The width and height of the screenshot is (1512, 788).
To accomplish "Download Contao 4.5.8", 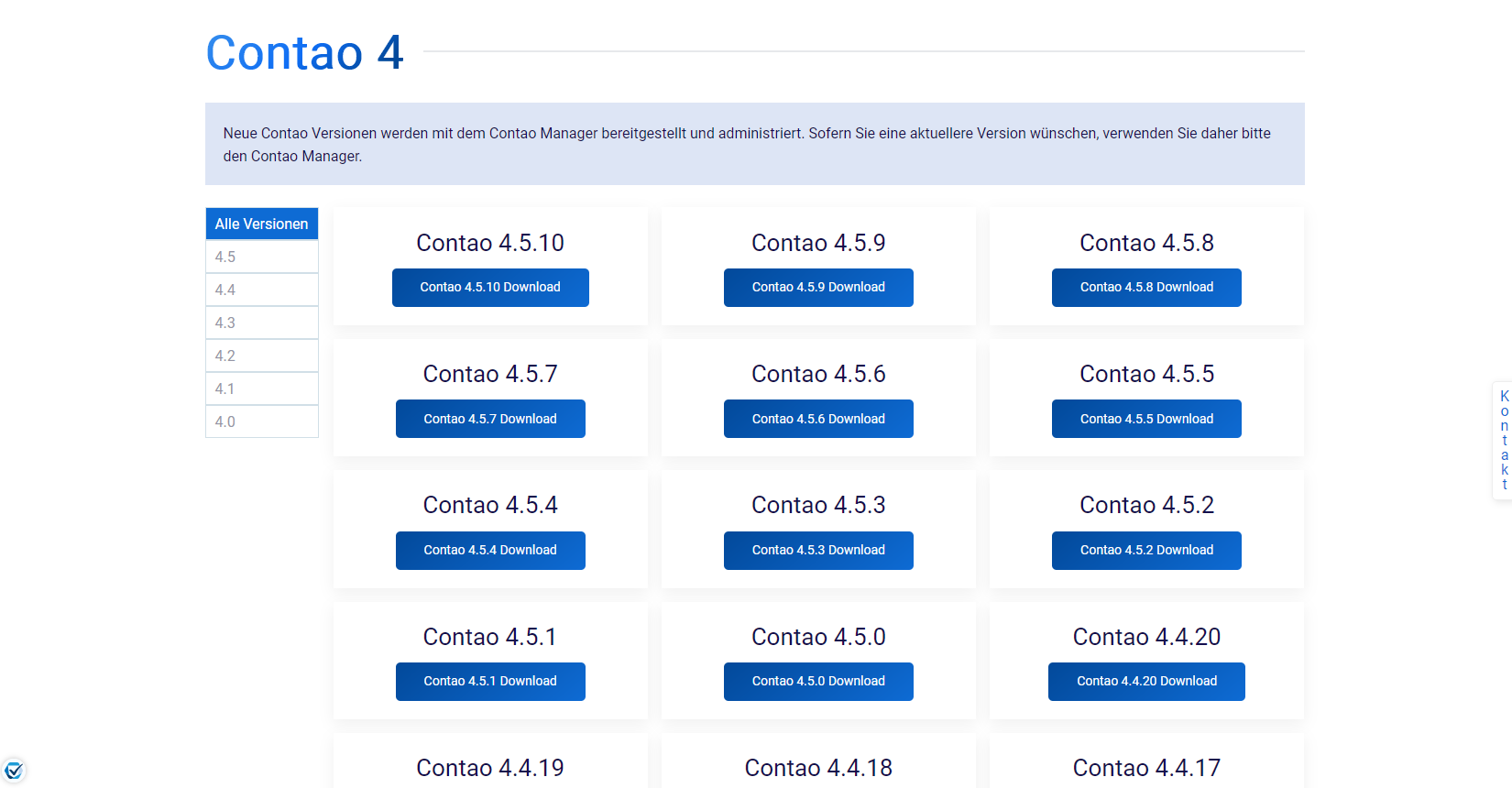I will coord(1146,288).
